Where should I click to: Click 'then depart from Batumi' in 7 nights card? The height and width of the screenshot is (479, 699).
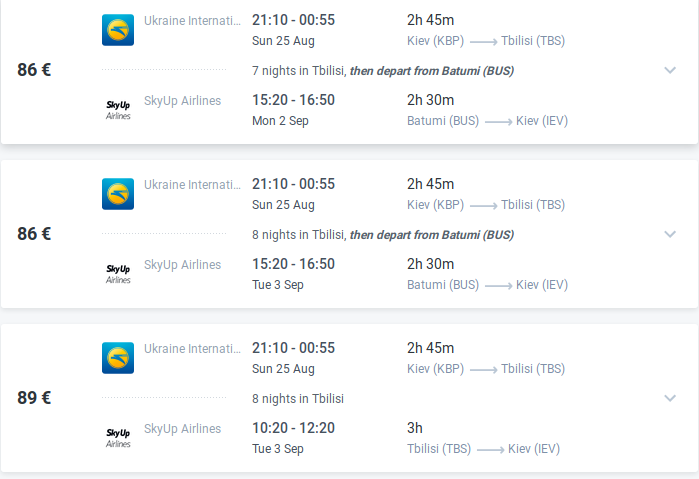coord(431,71)
